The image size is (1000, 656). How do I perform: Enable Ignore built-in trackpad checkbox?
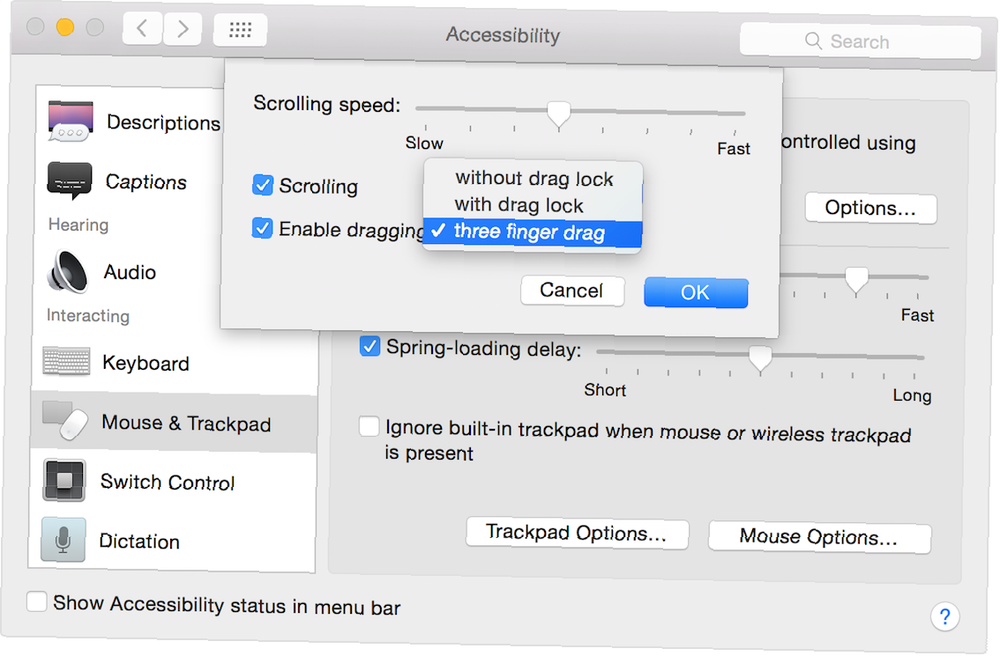pyautogui.click(x=369, y=426)
